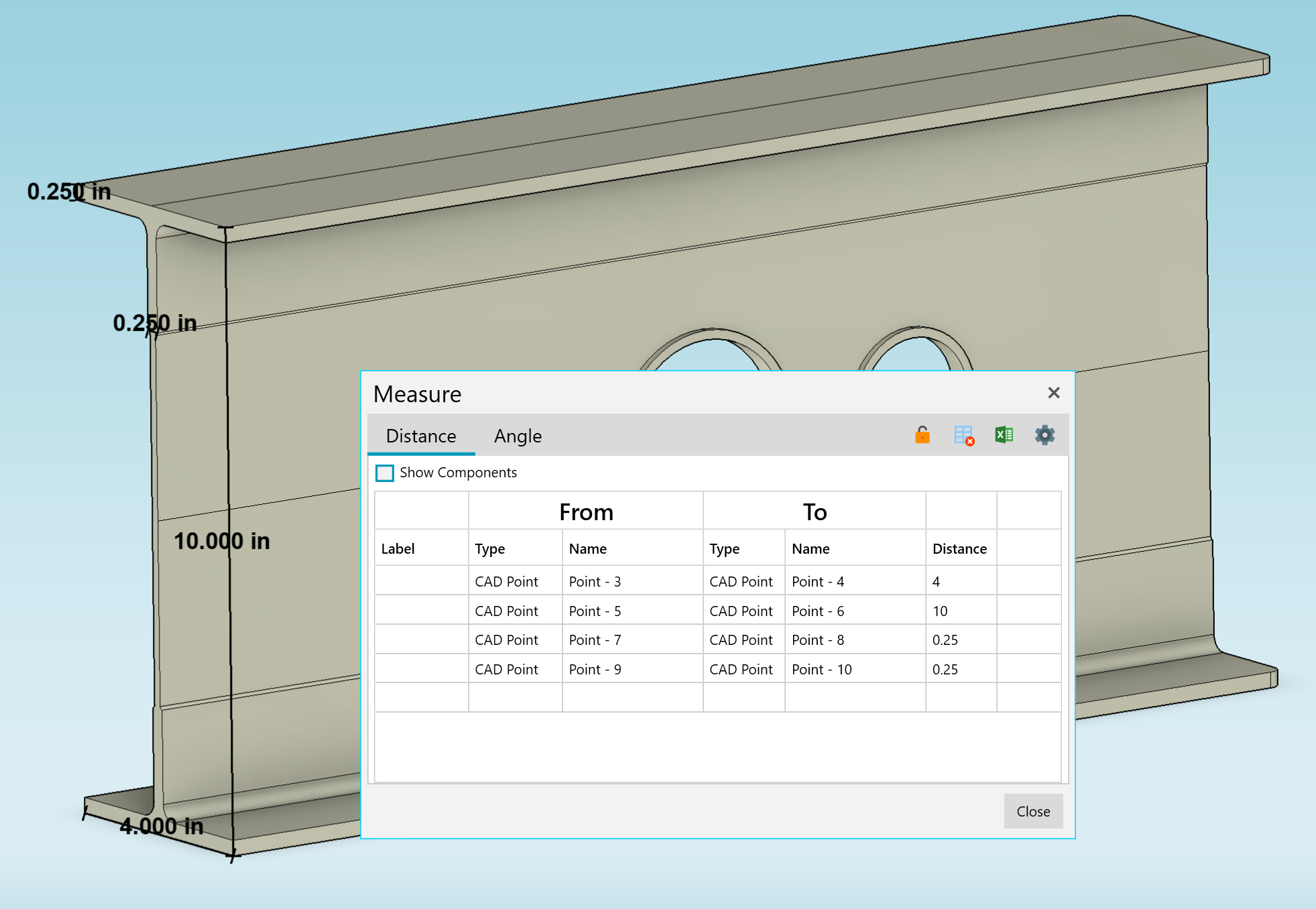Click the To group header

(815, 512)
